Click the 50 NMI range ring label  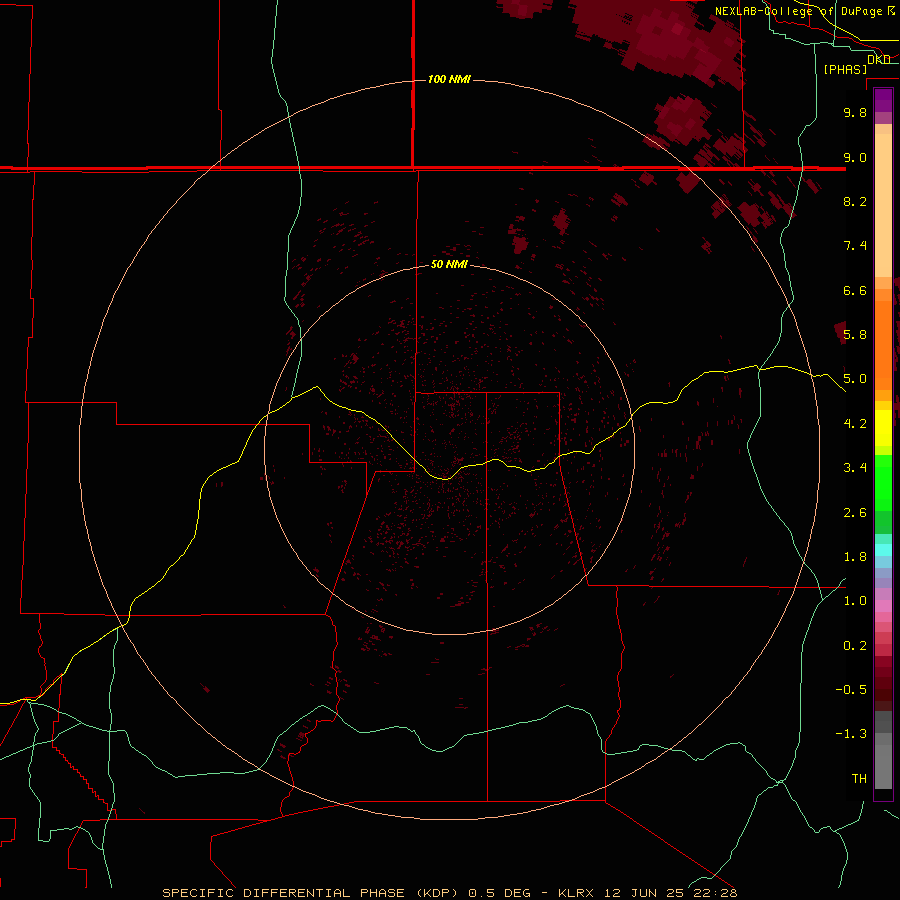tap(449, 264)
